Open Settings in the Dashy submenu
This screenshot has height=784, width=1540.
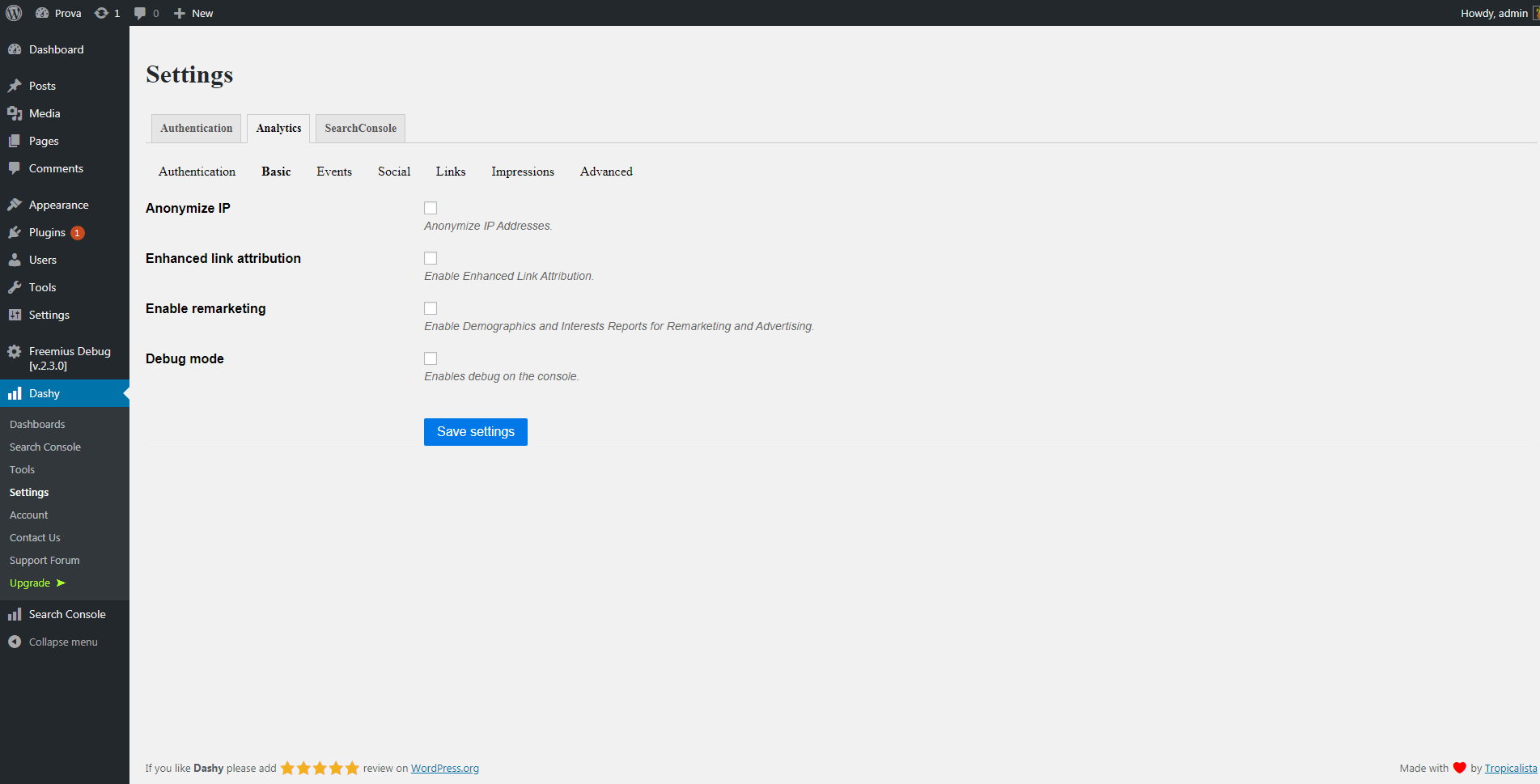(29, 492)
